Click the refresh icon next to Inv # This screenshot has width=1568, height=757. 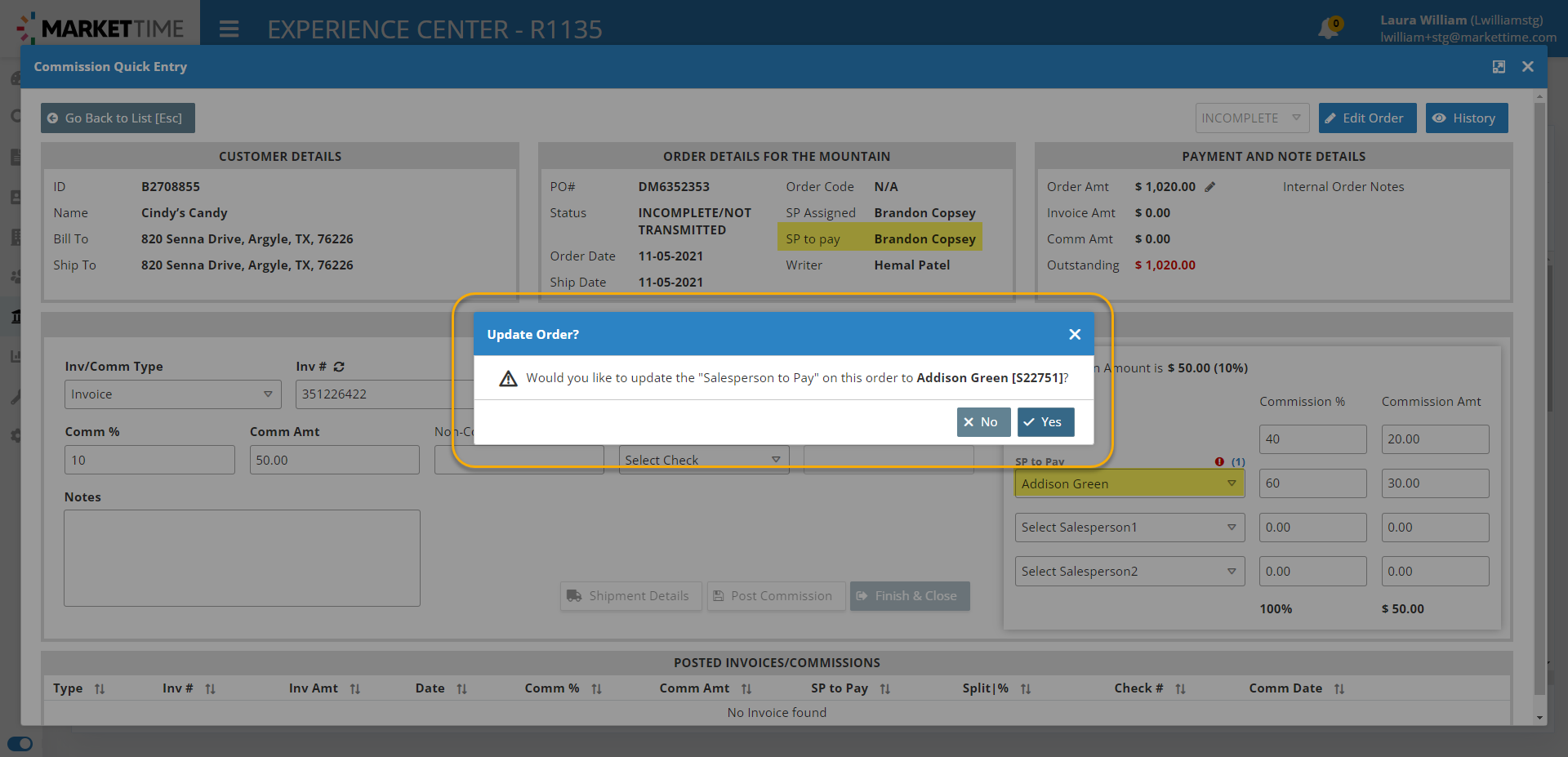(x=339, y=367)
